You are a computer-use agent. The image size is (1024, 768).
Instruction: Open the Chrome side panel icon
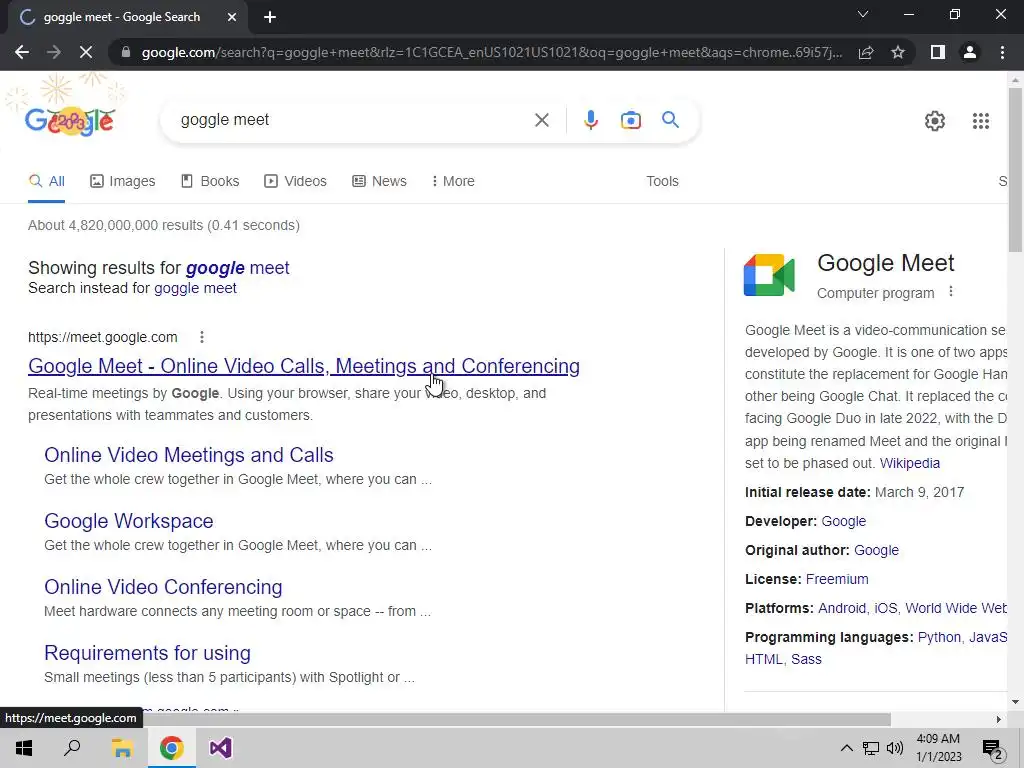coord(938,52)
